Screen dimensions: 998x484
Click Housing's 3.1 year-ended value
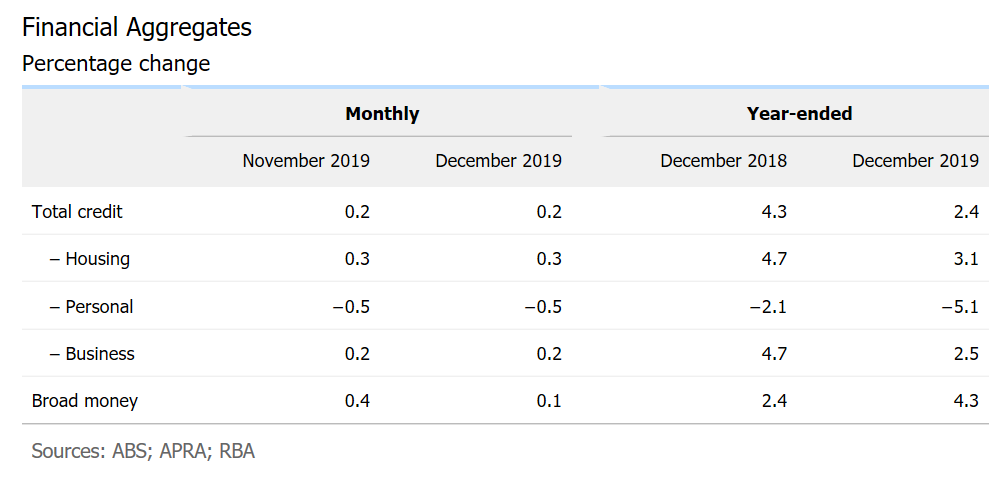pos(966,259)
